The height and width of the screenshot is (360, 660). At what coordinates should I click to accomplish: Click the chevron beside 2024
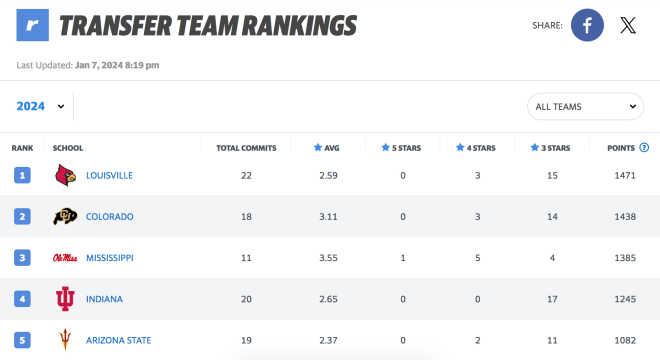tap(61, 107)
